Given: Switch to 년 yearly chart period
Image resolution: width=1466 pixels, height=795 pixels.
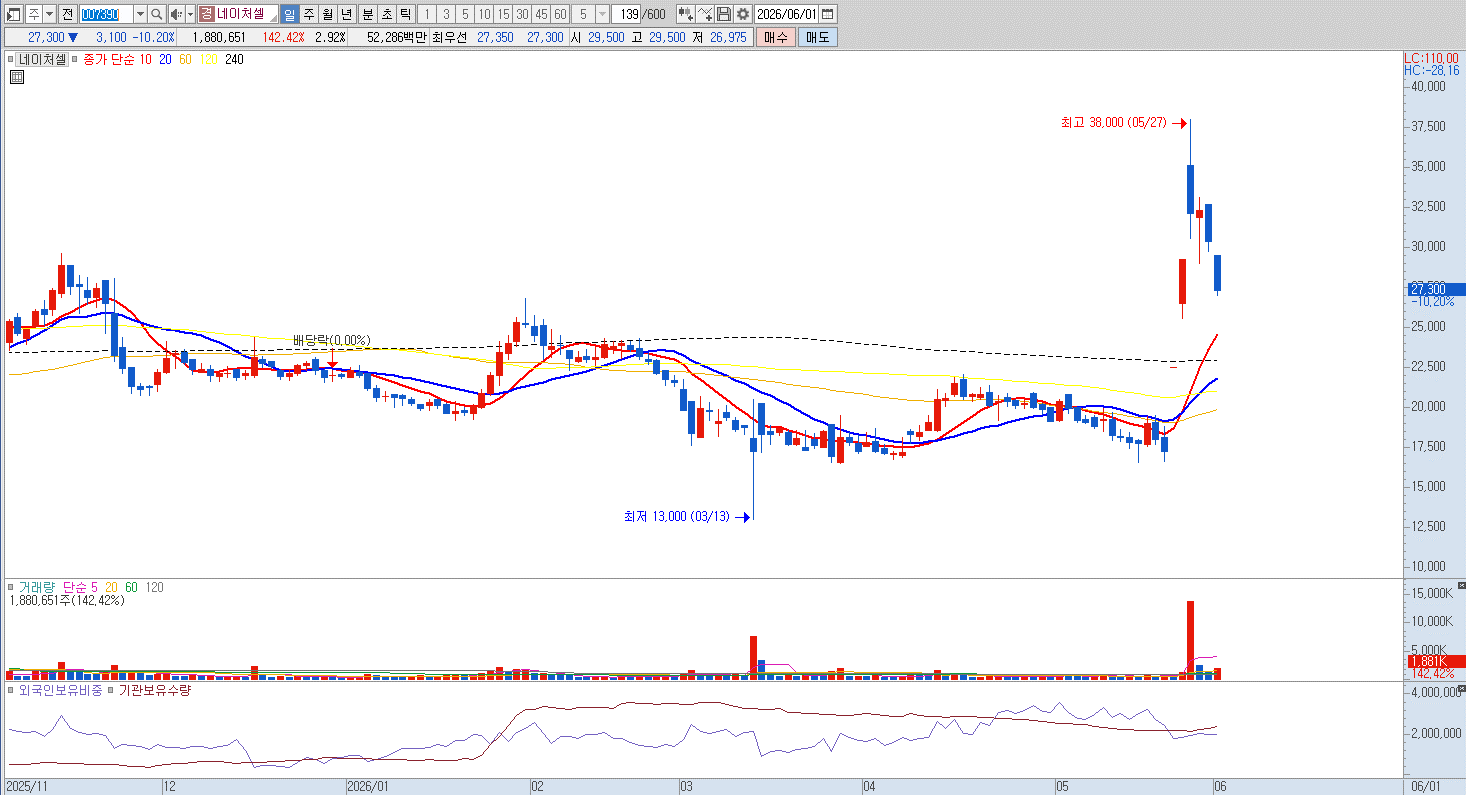Looking at the screenshot, I should click(x=346, y=14).
